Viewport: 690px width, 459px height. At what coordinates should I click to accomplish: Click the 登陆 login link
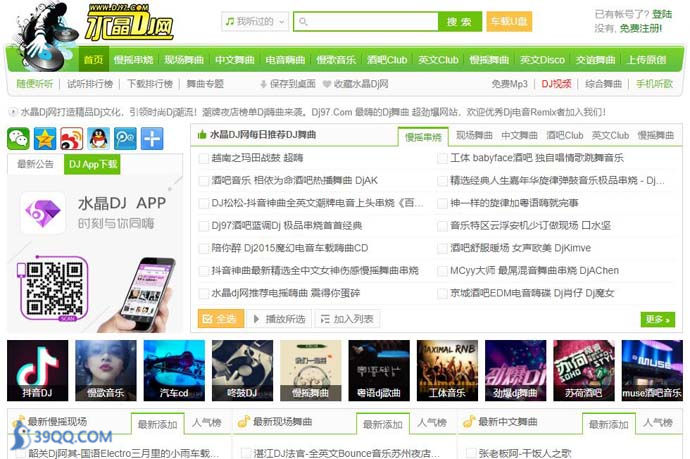[662, 14]
